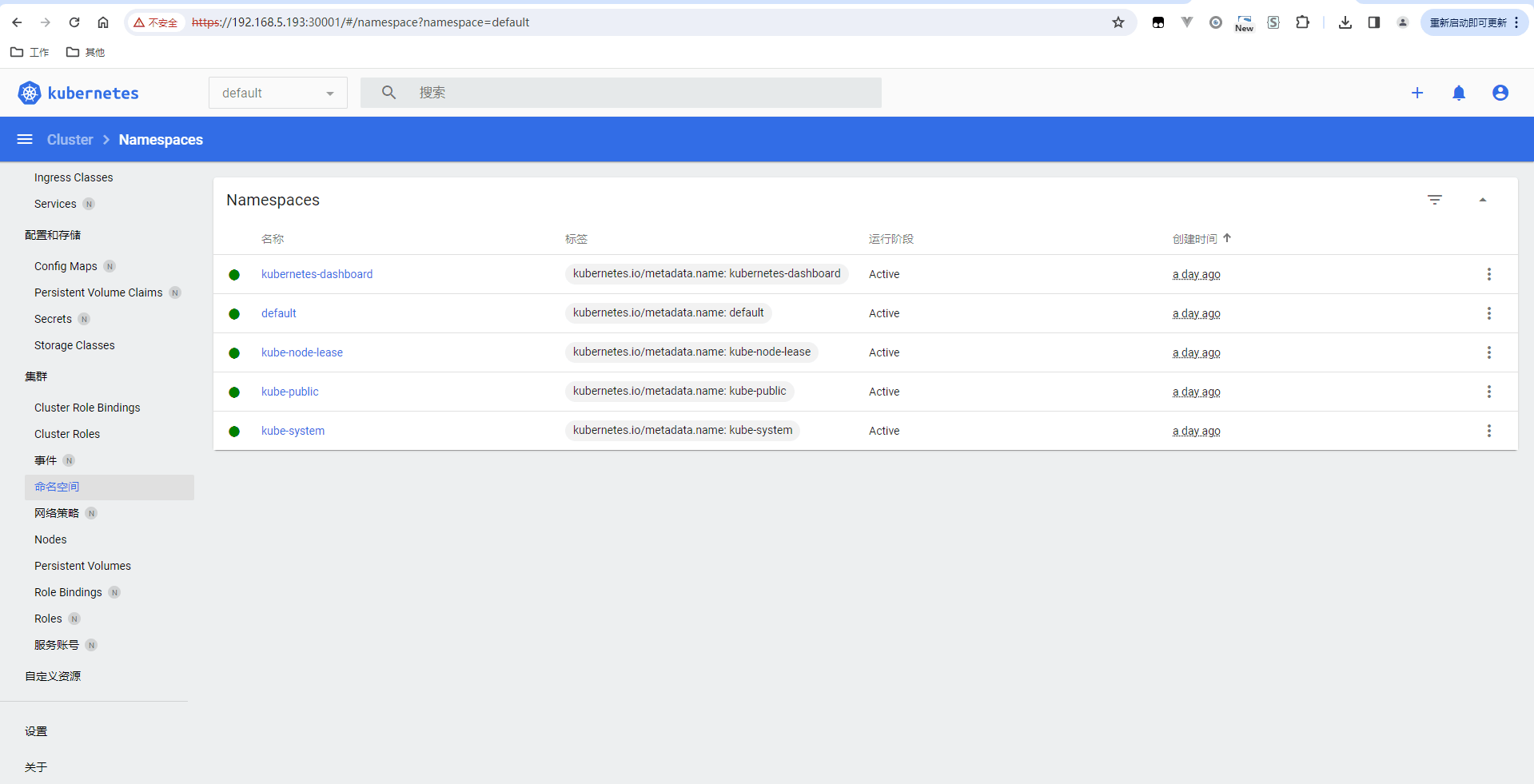Go to browser home page
The height and width of the screenshot is (784, 1534).
[103, 22]
